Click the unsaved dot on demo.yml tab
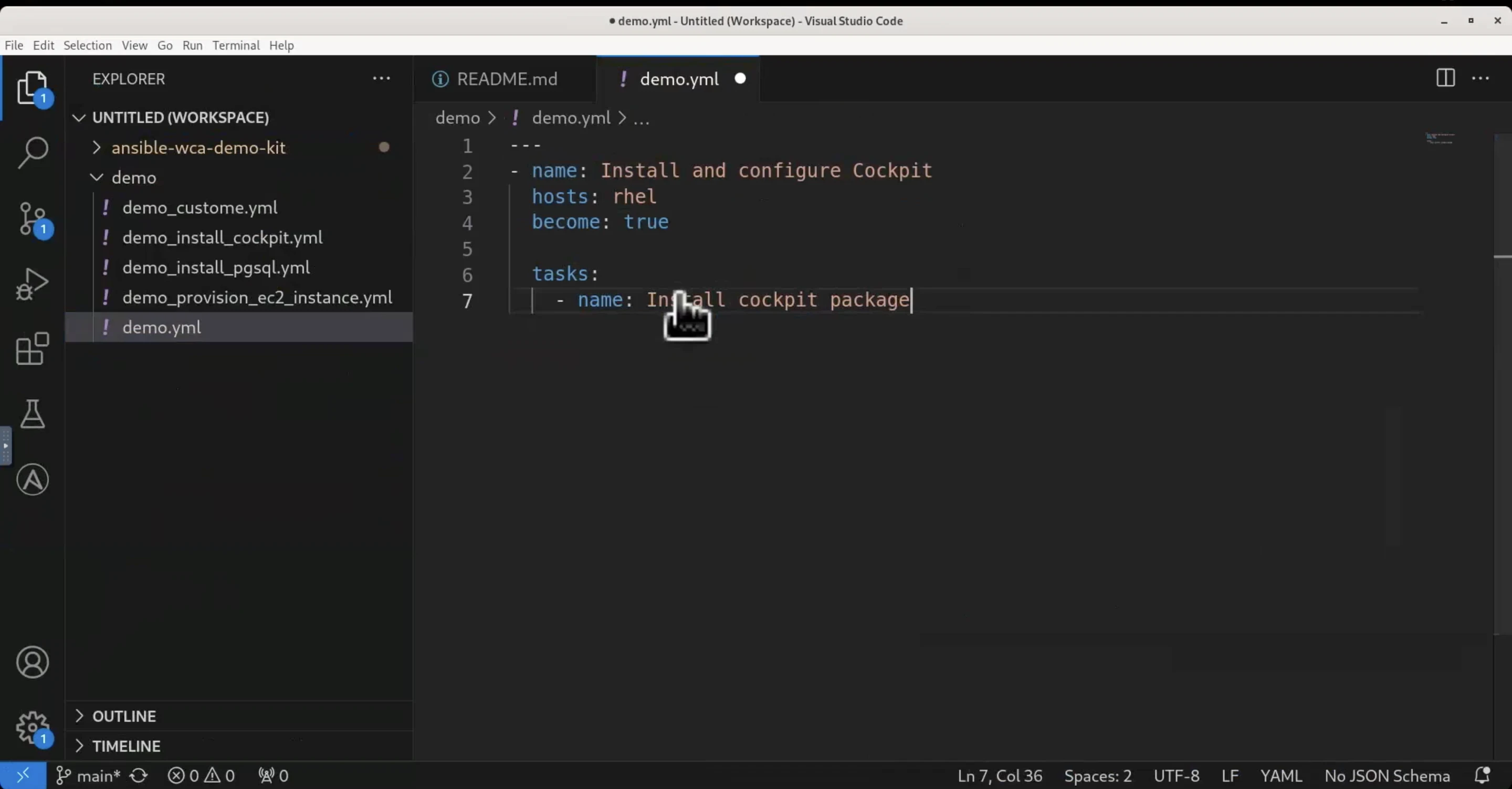Image resolution: width=1512 pixels, height=789 pixels. pyautogui.click(x=740, y=78)
